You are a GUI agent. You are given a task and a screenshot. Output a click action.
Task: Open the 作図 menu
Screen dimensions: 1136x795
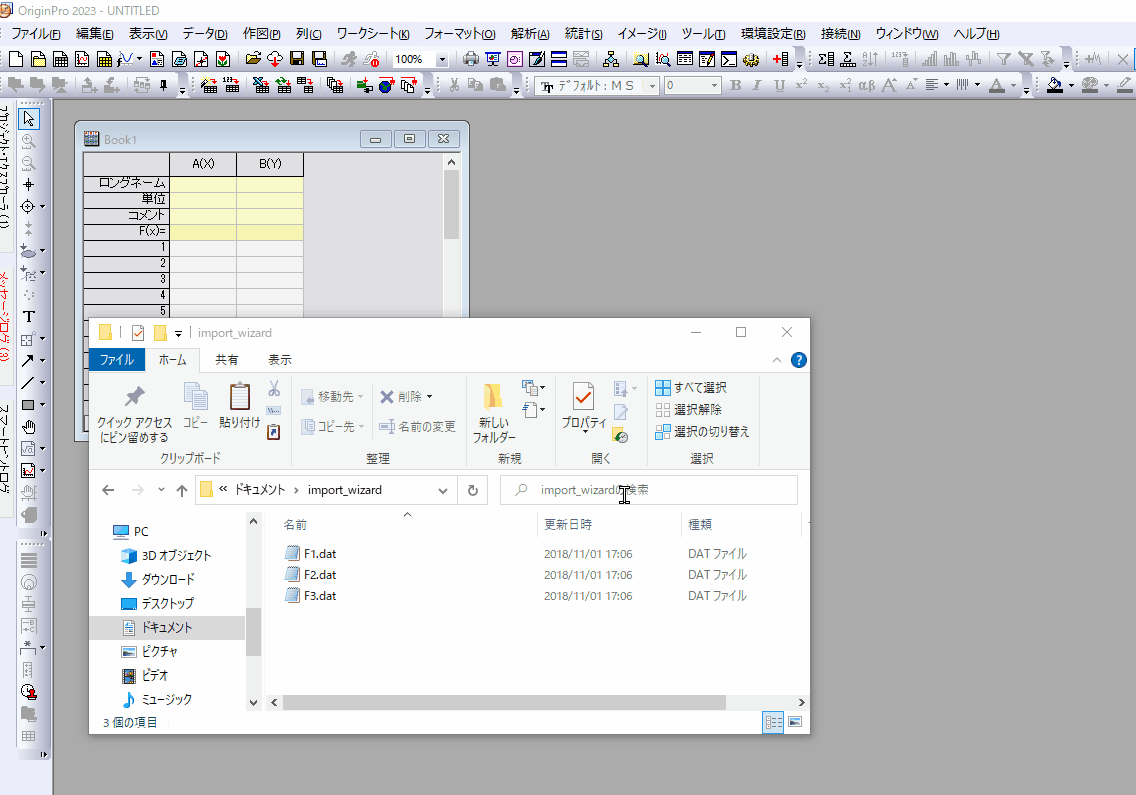point(262,33)
